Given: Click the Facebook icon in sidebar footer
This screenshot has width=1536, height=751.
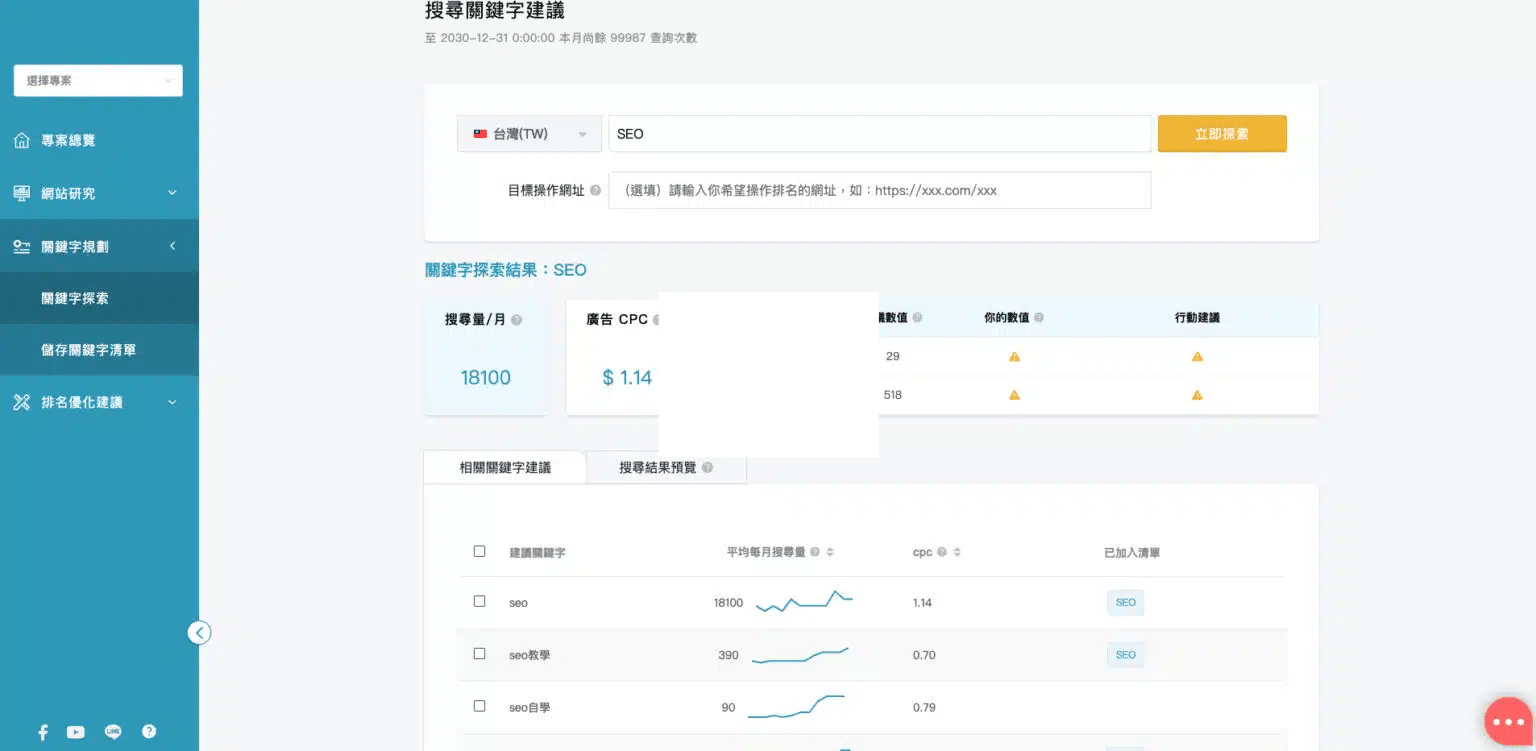Looking at the screenshot, I should pyautogui.click(x=43, y=732).
